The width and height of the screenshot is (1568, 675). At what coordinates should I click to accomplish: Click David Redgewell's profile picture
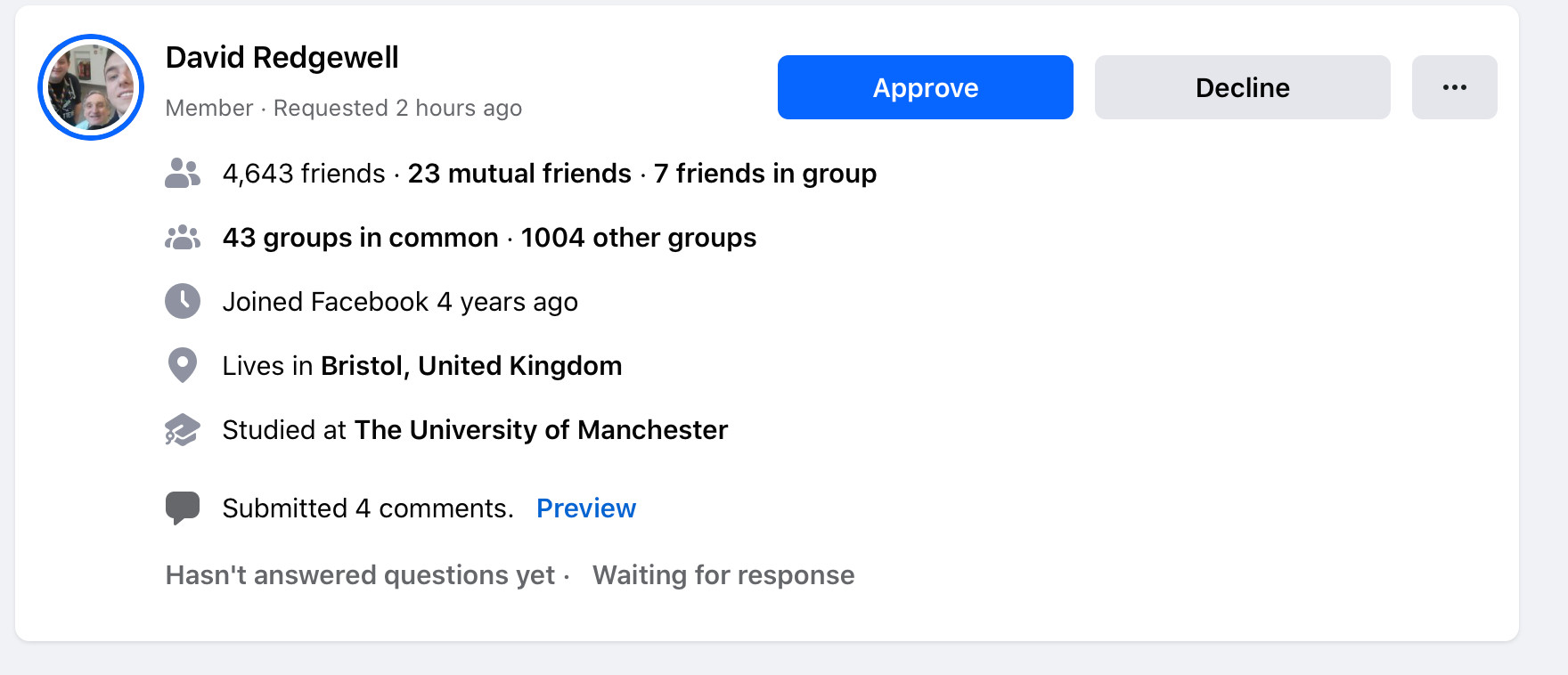coord(91,87)
